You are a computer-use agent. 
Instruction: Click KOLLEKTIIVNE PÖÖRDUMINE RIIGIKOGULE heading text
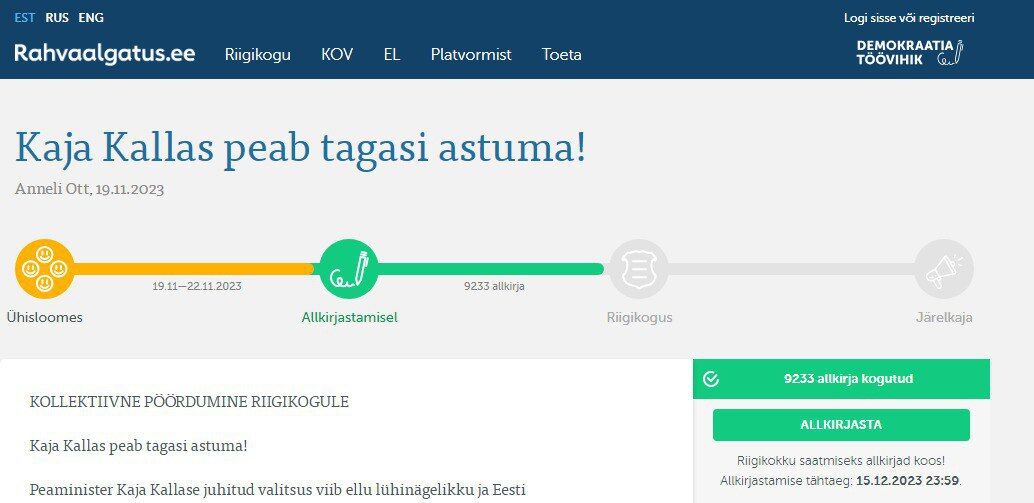tap(189, 401)
